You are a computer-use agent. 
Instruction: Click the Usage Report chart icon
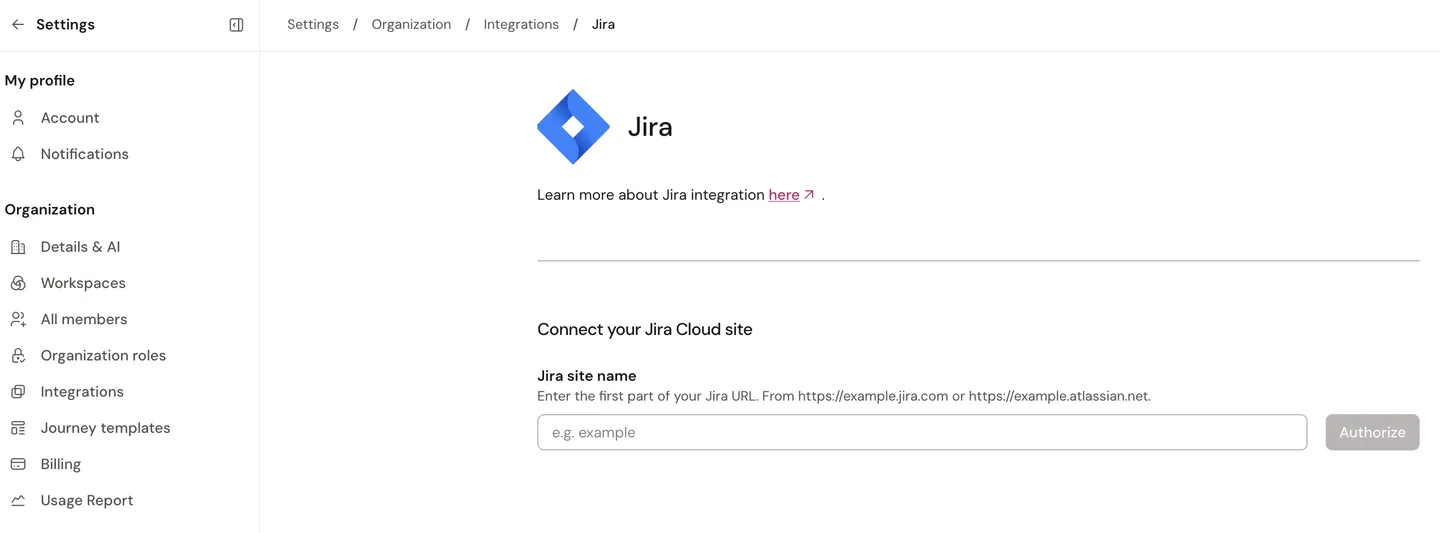click(x=18, y=500)
